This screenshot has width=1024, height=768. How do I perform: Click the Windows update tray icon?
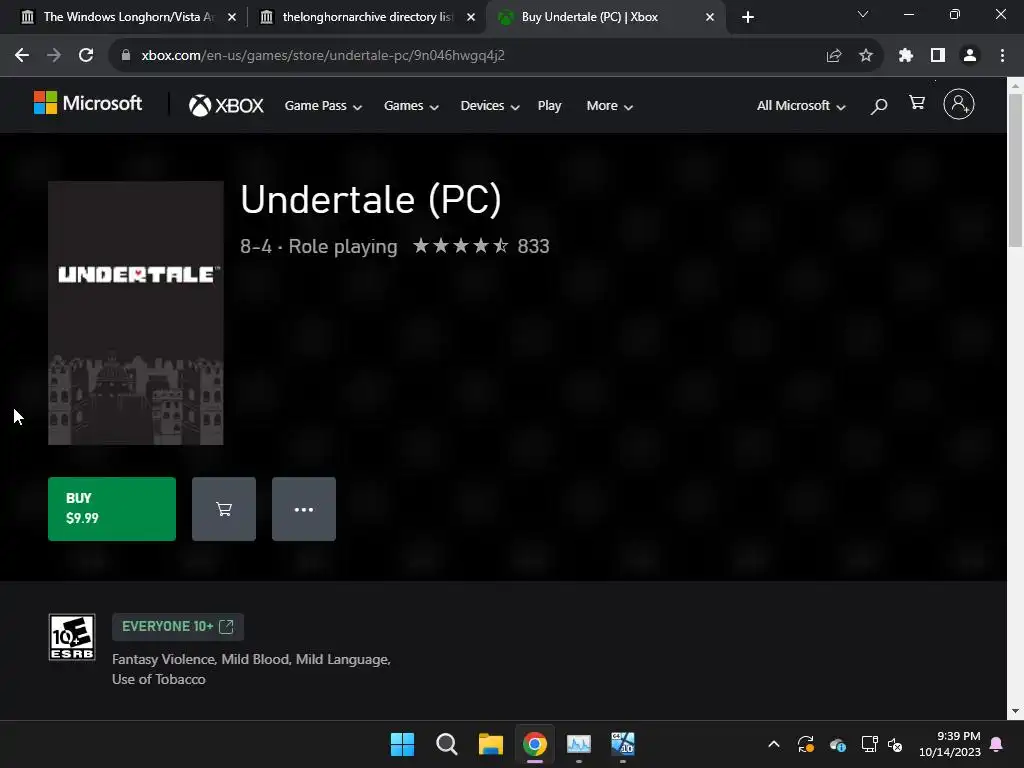click(806, 744)
